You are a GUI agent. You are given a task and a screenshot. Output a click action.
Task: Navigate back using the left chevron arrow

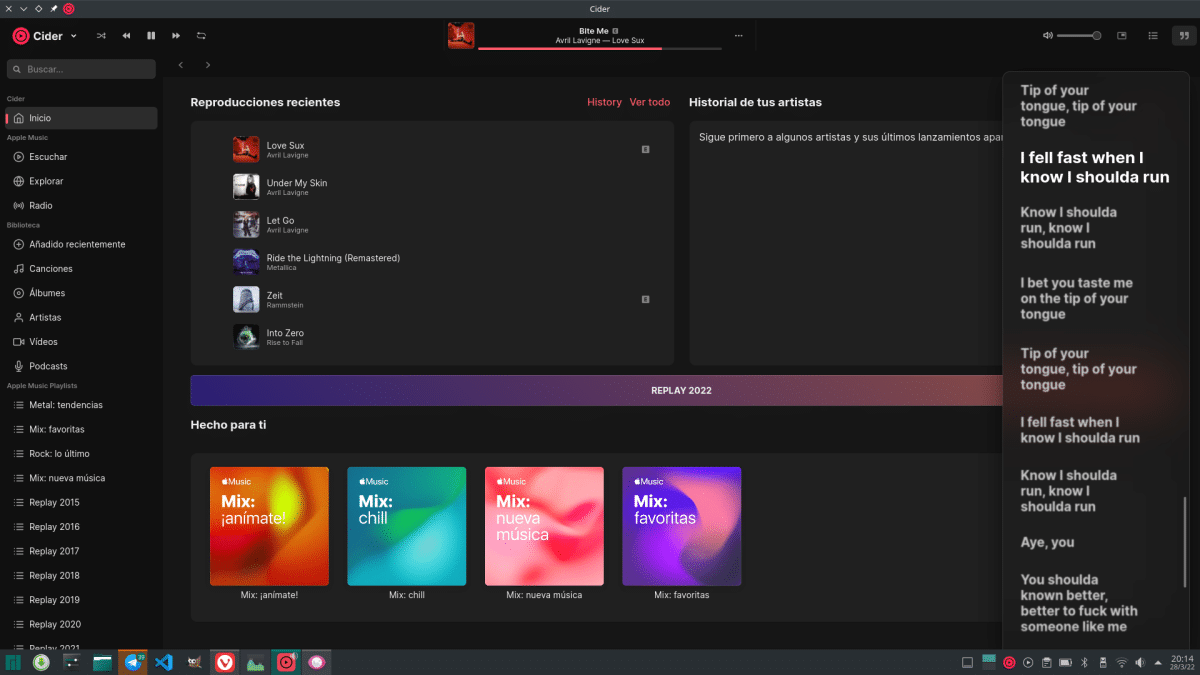[180, 64]
